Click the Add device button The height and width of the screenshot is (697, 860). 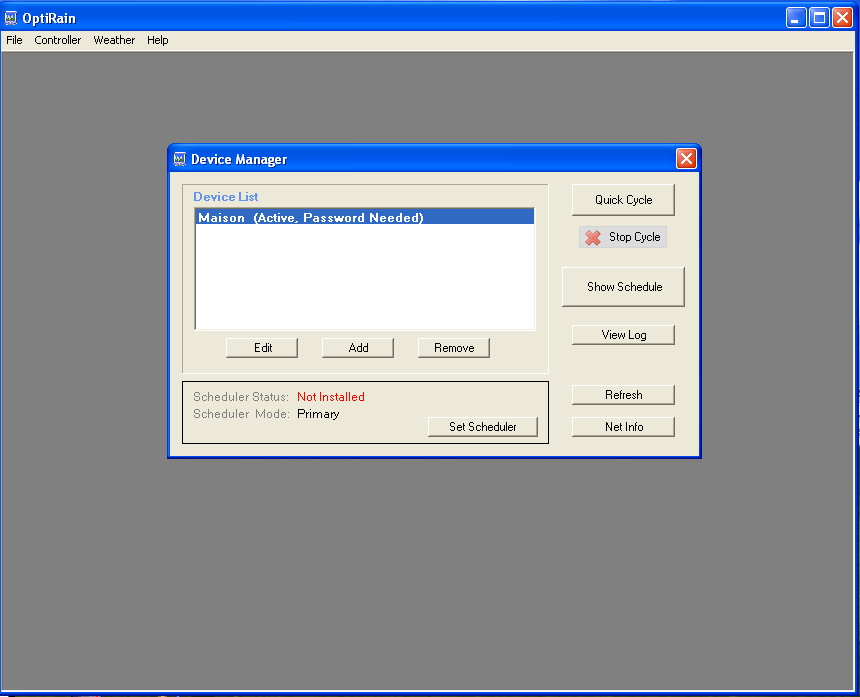358,348
